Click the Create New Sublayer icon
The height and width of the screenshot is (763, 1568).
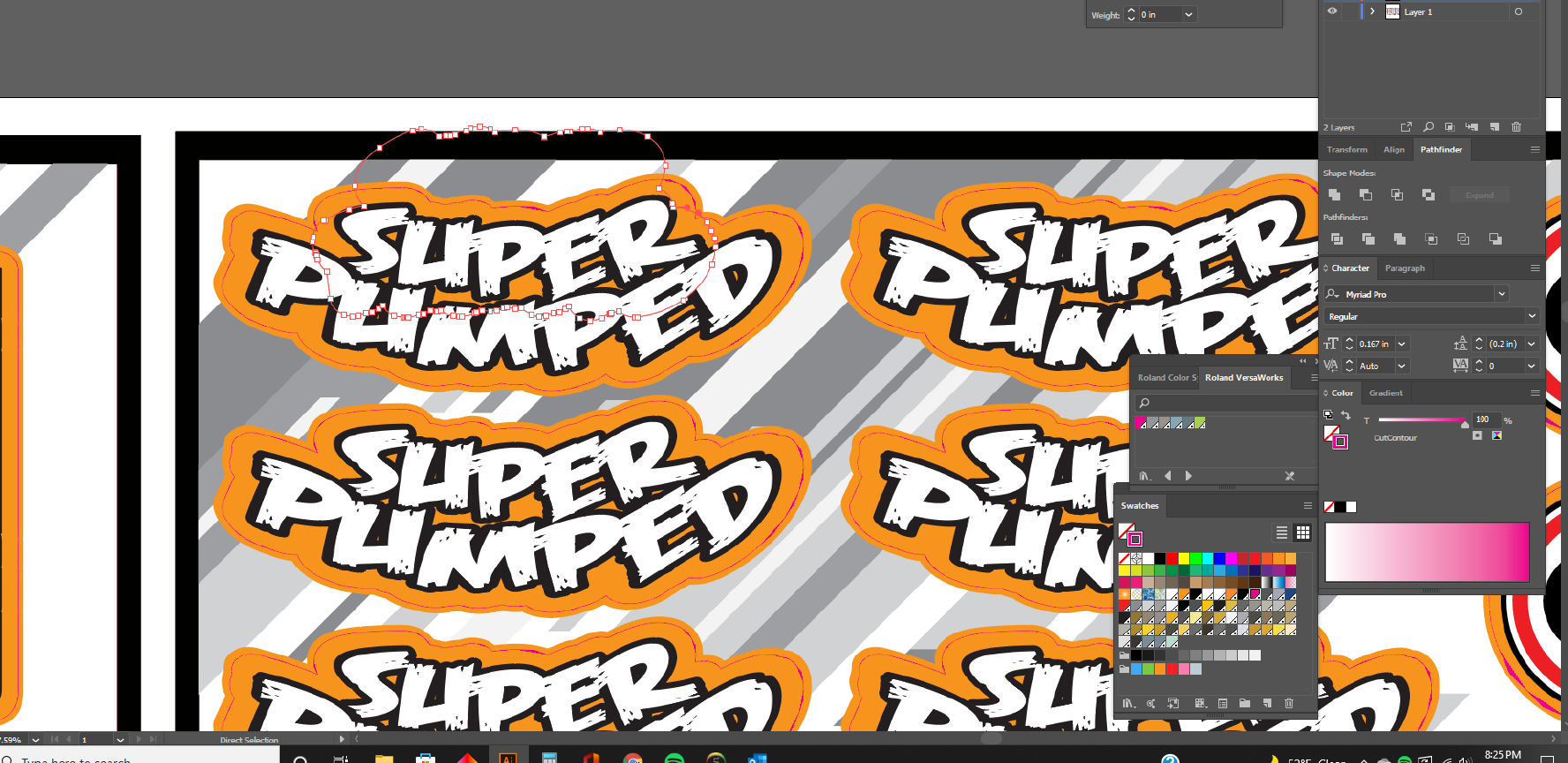(x=1472, y=127)
